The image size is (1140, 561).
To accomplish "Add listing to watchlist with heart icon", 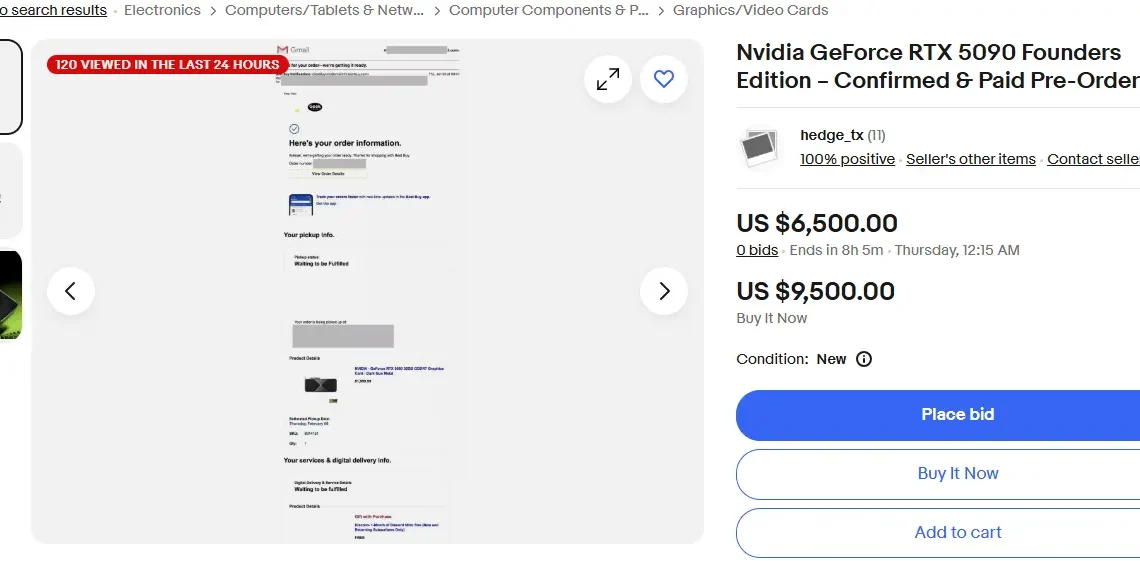I will (664, 79).
